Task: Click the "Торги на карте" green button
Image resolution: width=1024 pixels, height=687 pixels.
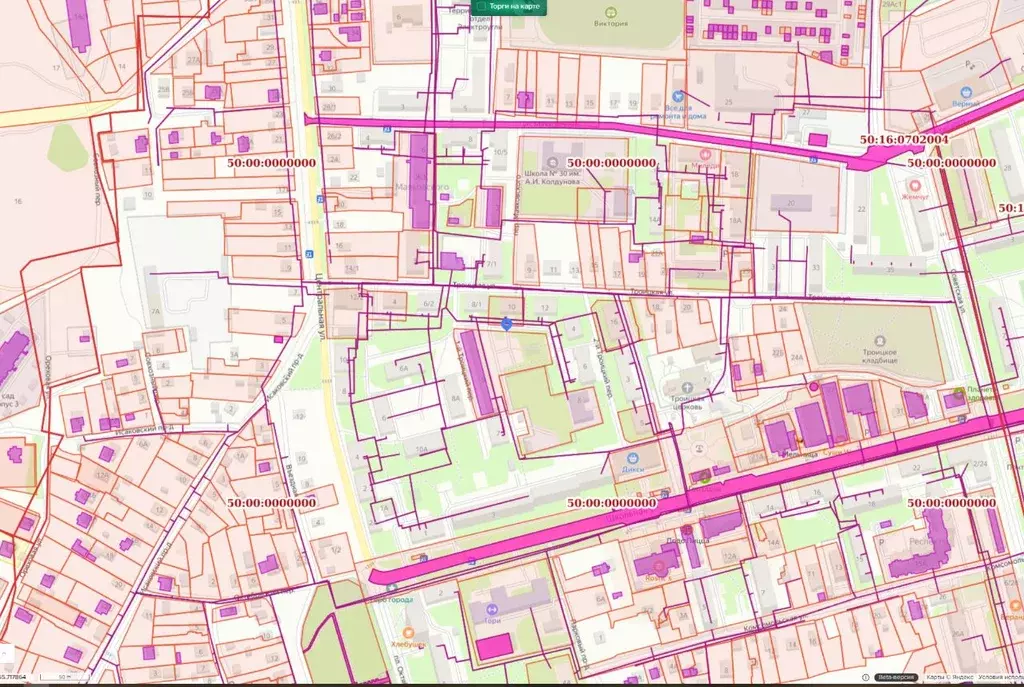Action: [x=508, y=7]
